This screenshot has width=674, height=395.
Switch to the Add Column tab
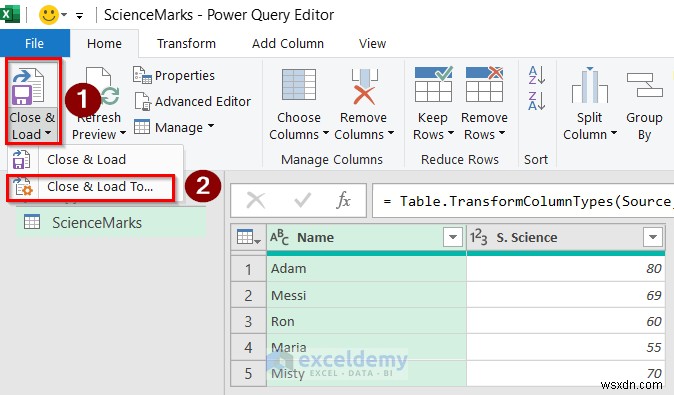pyautogui.click(x=288, y=43)
